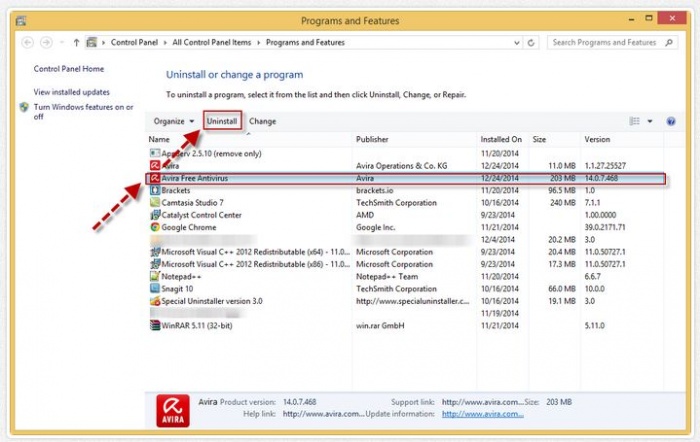Click the Camtasia Studio 7 icon
The image size is (700, 442).
(155, 203)
